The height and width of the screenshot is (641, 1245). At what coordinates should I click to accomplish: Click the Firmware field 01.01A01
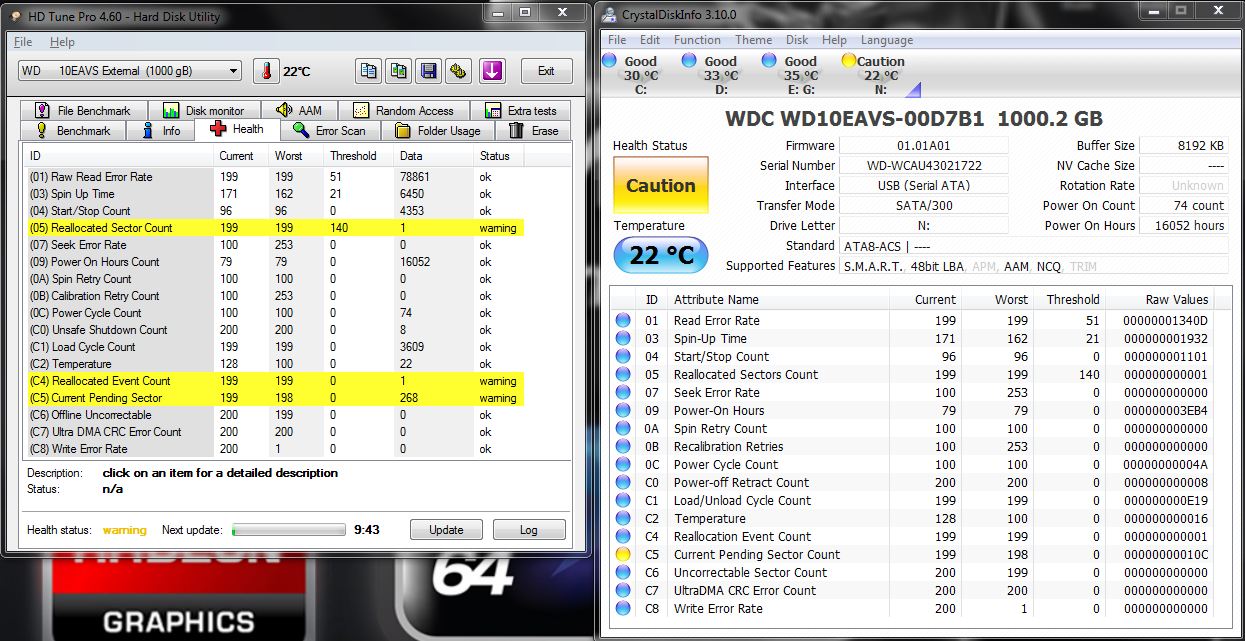coord(924,146)
